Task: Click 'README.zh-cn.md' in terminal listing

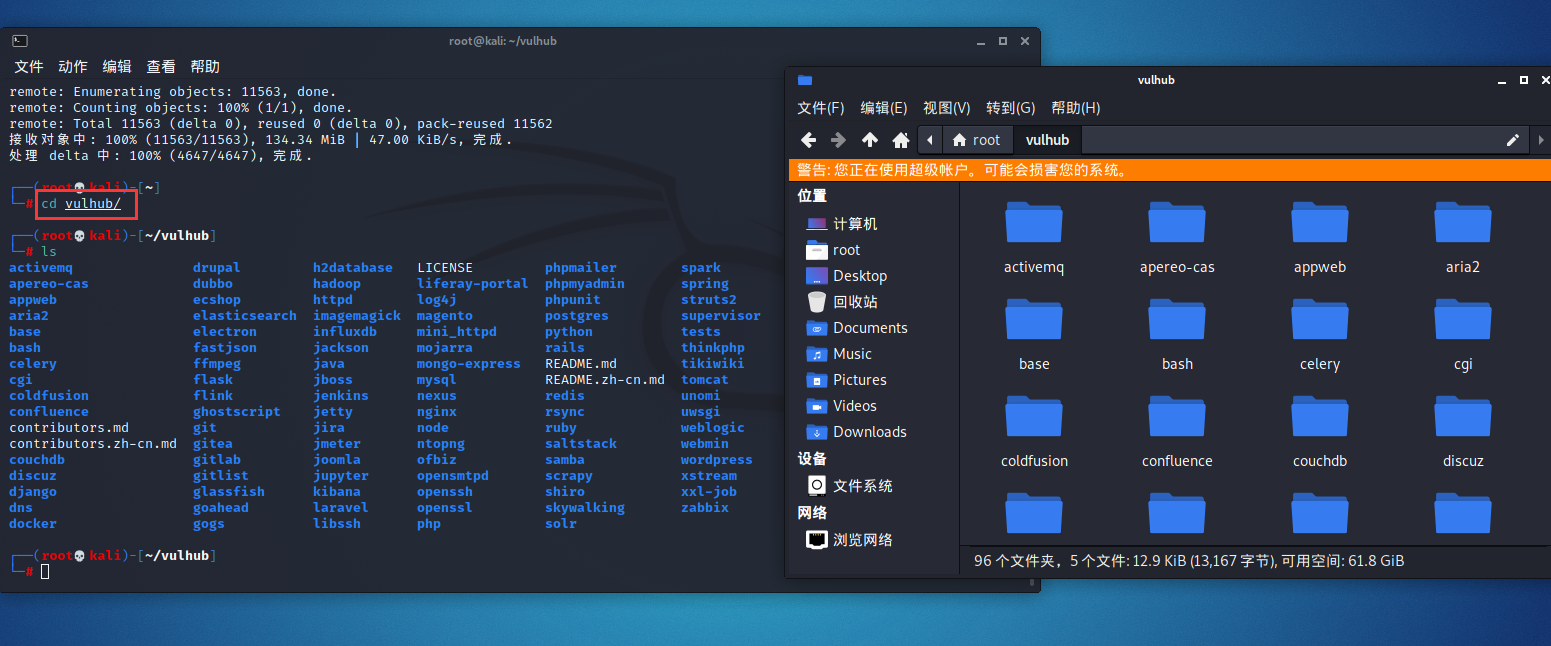Action: pyautogui.click(x=605, y=379)
